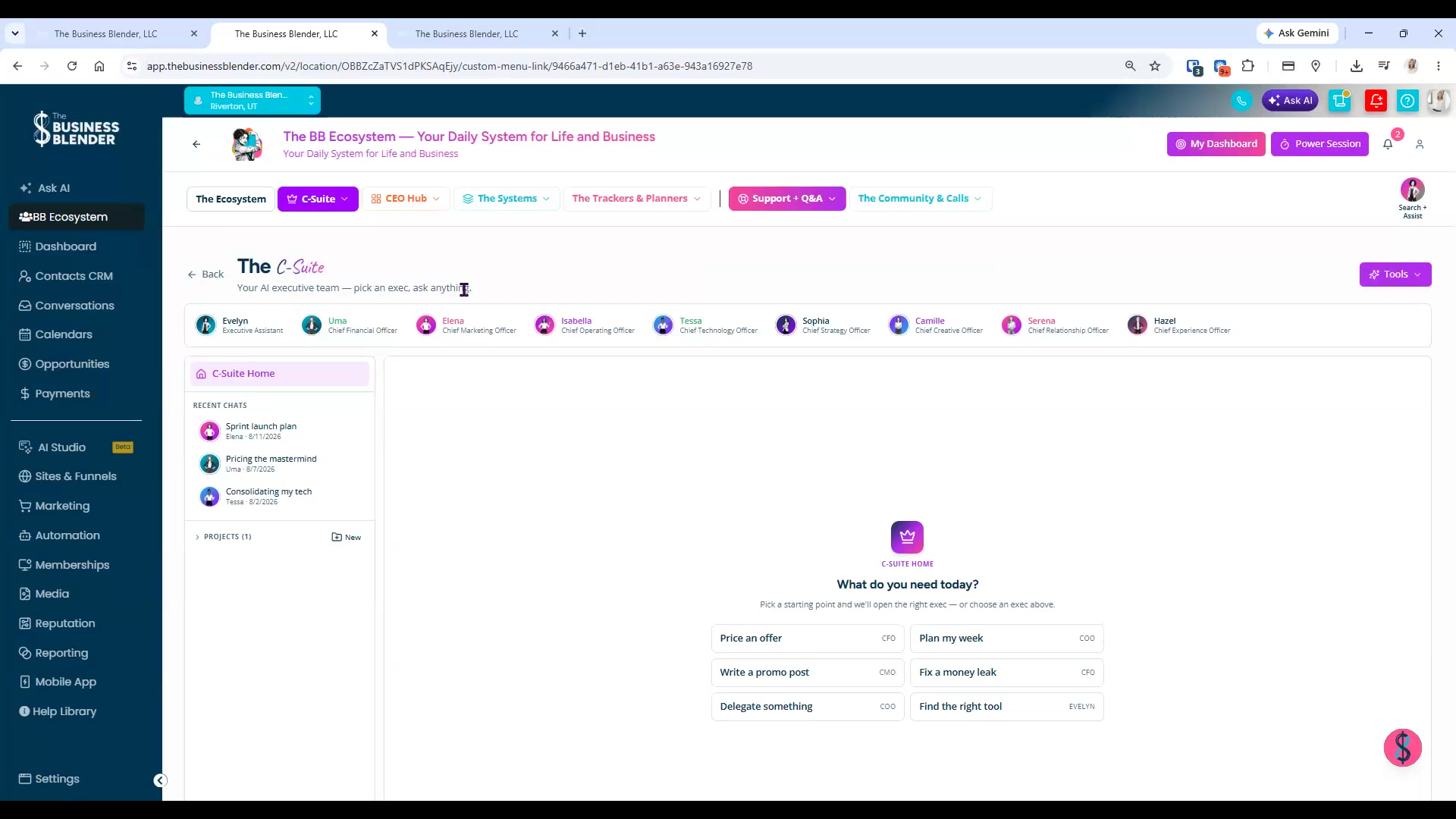Open the red notifications bell icon

click(1376, 101)
